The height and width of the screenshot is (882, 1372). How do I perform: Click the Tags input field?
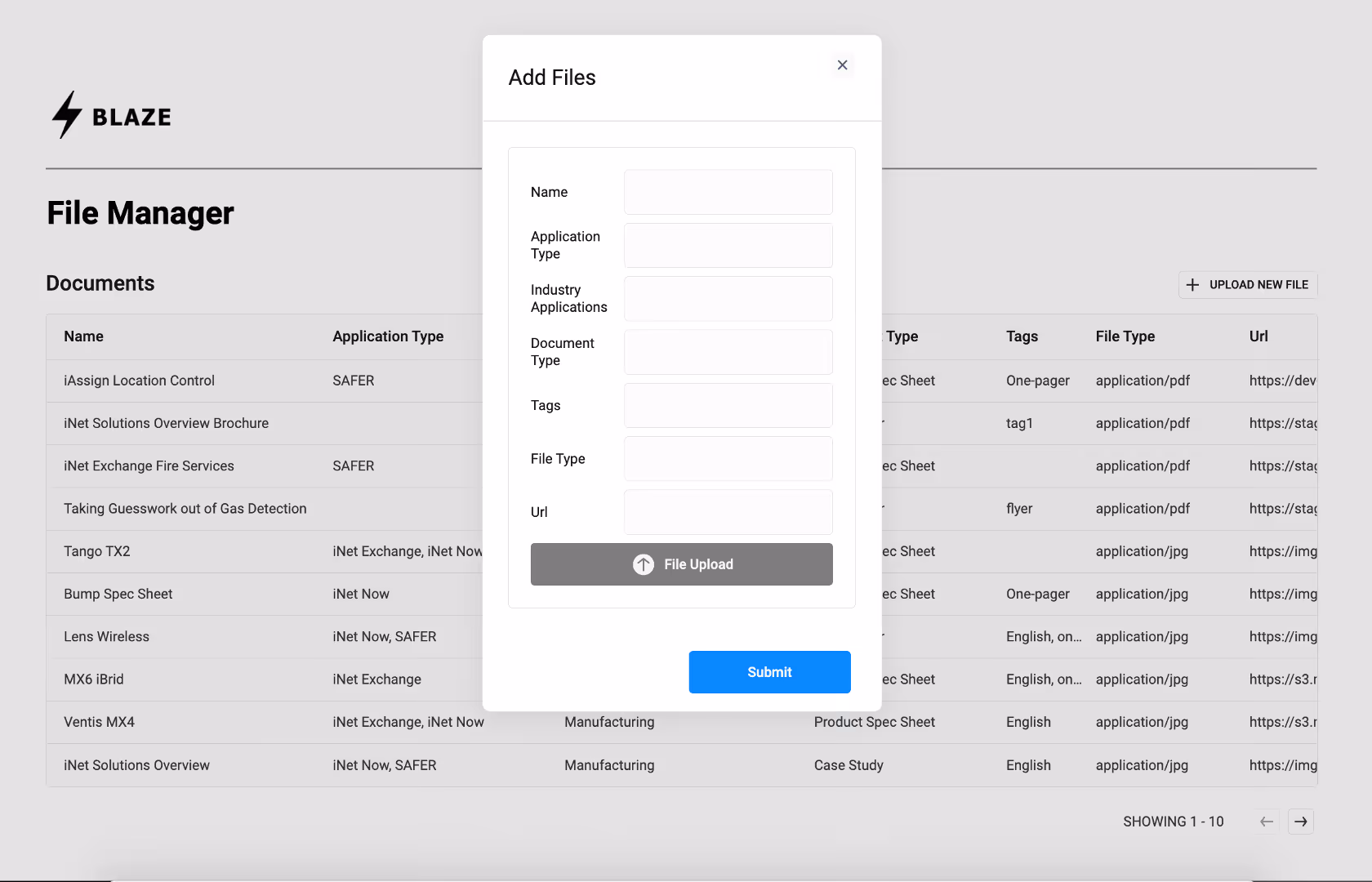(x=728, y=405)
